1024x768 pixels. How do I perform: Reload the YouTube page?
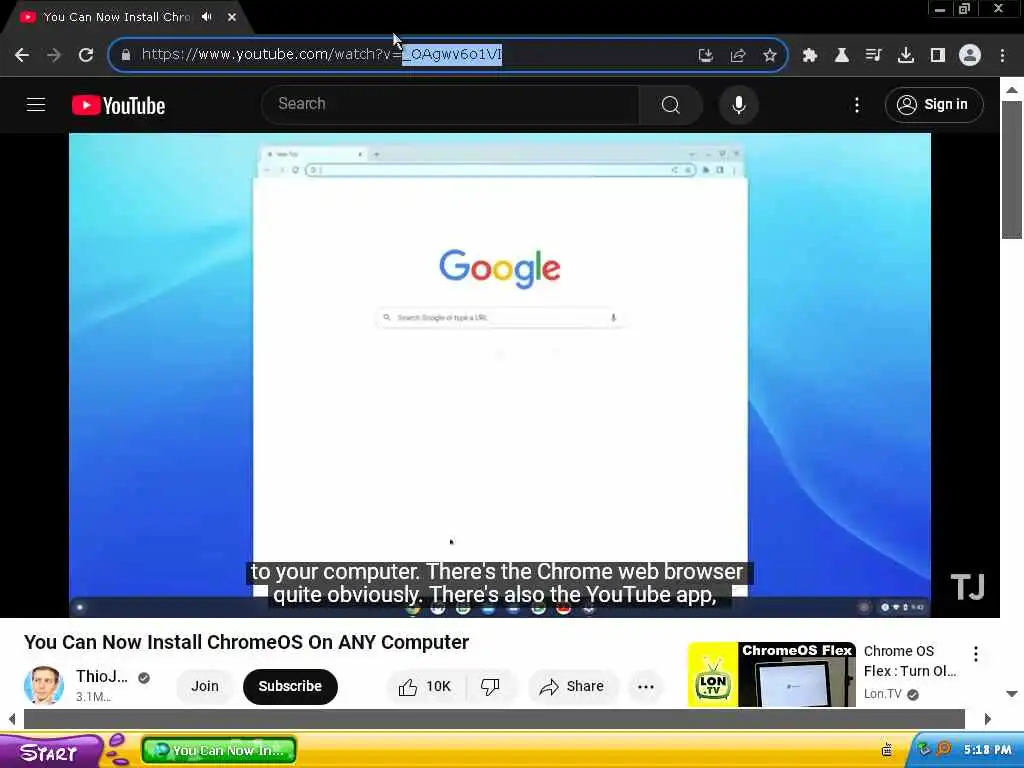[x=86, y=55]
